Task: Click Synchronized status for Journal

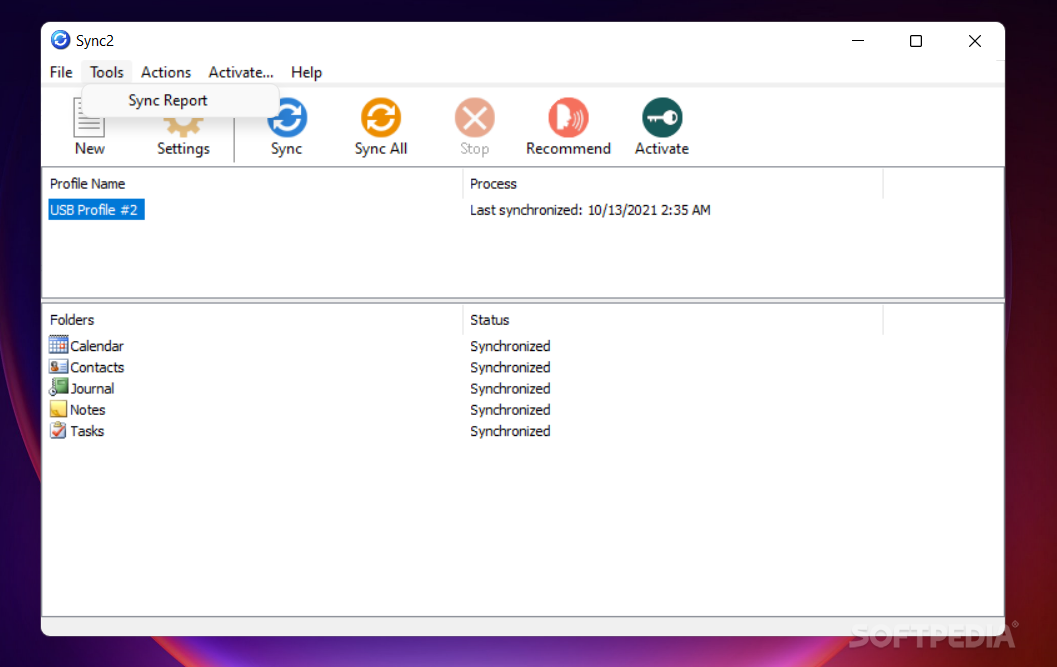Action: click(510, 388)
